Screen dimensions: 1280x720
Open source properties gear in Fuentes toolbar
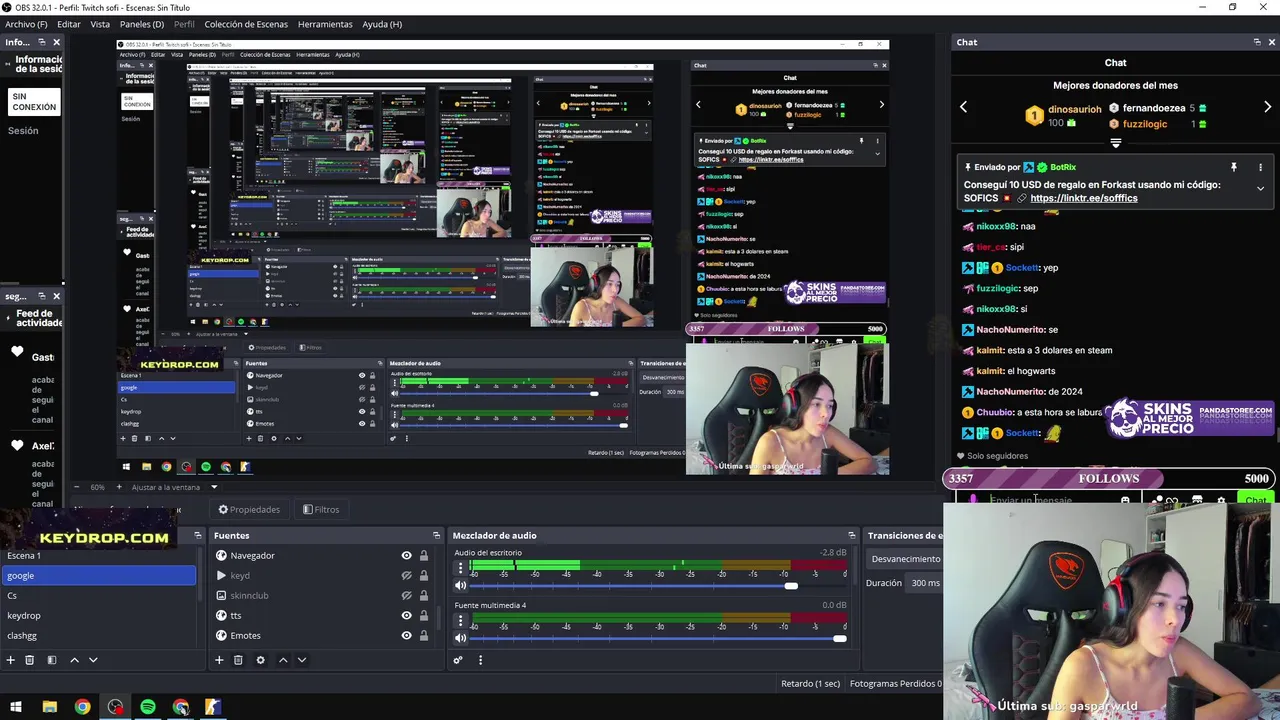coord(260,660)
